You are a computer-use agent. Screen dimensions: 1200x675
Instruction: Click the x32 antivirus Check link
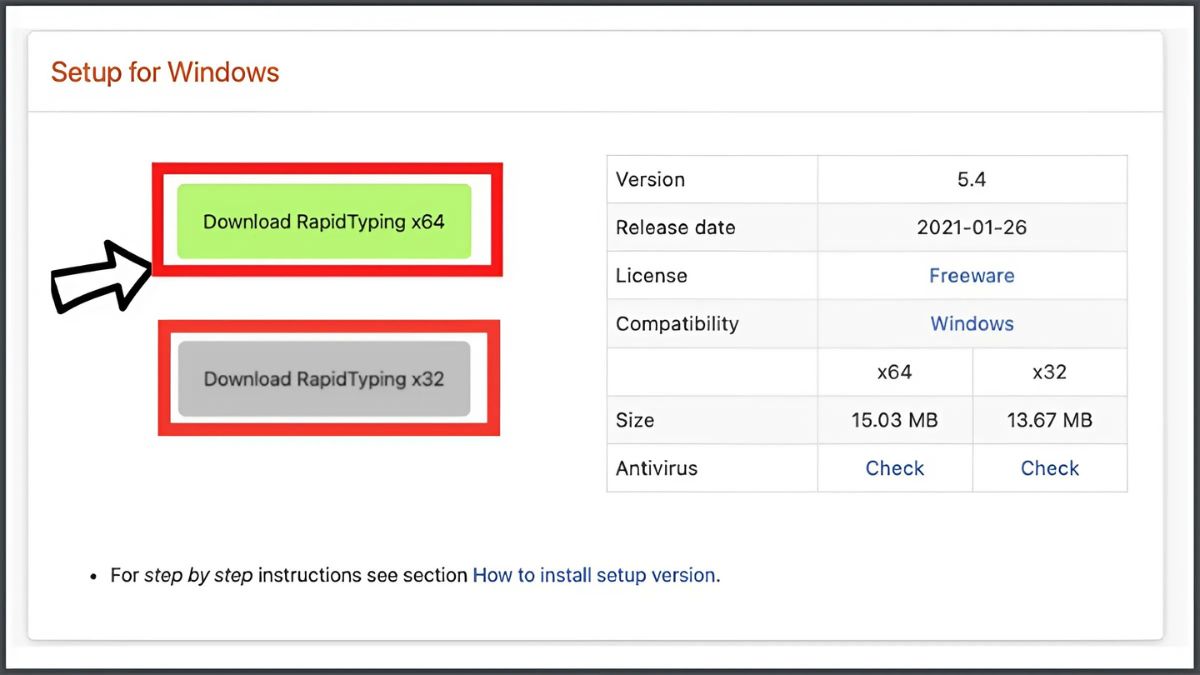tap(1050, 468)
